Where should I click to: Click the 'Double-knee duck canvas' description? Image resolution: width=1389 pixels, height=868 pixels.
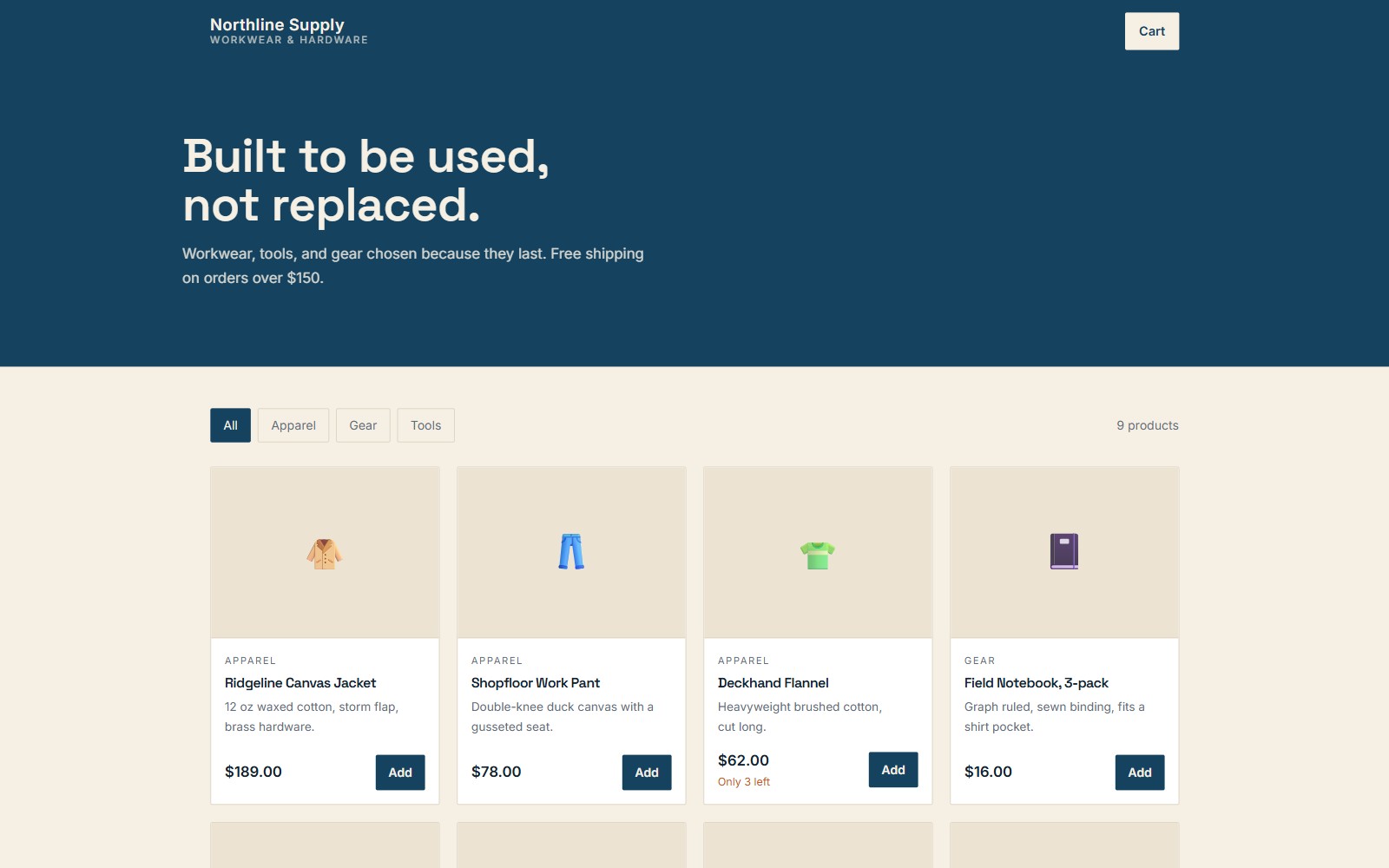[x=563, y=717]
